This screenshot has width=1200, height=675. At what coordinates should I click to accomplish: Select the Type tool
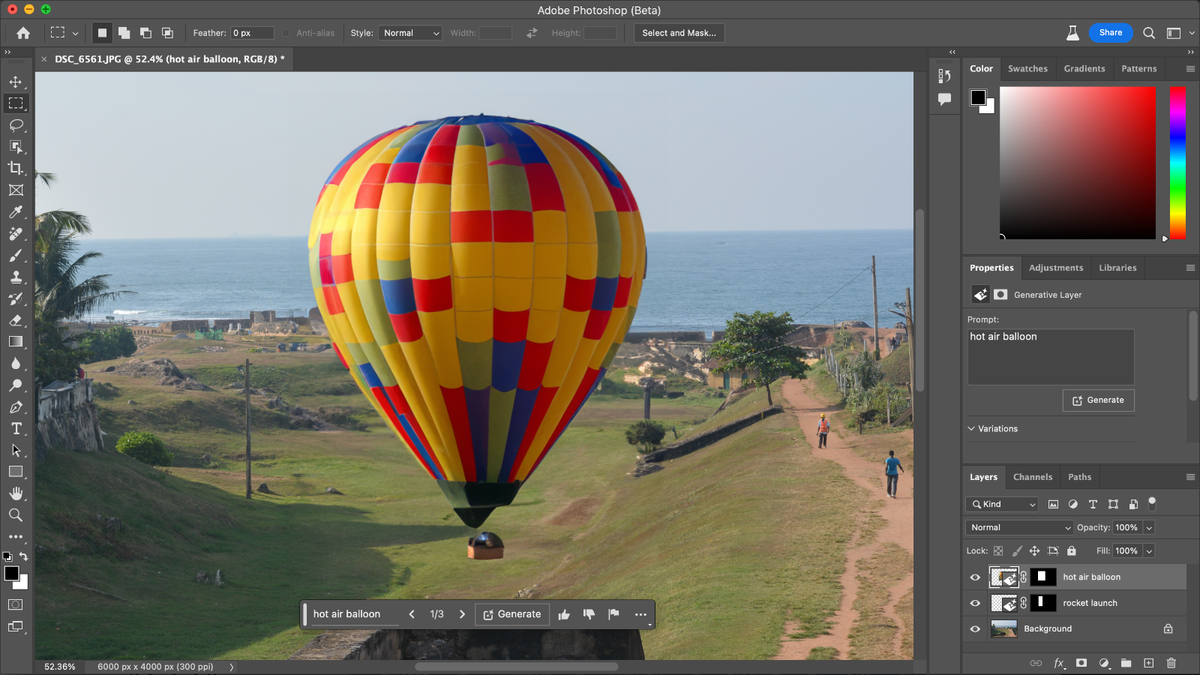(15, 428)
